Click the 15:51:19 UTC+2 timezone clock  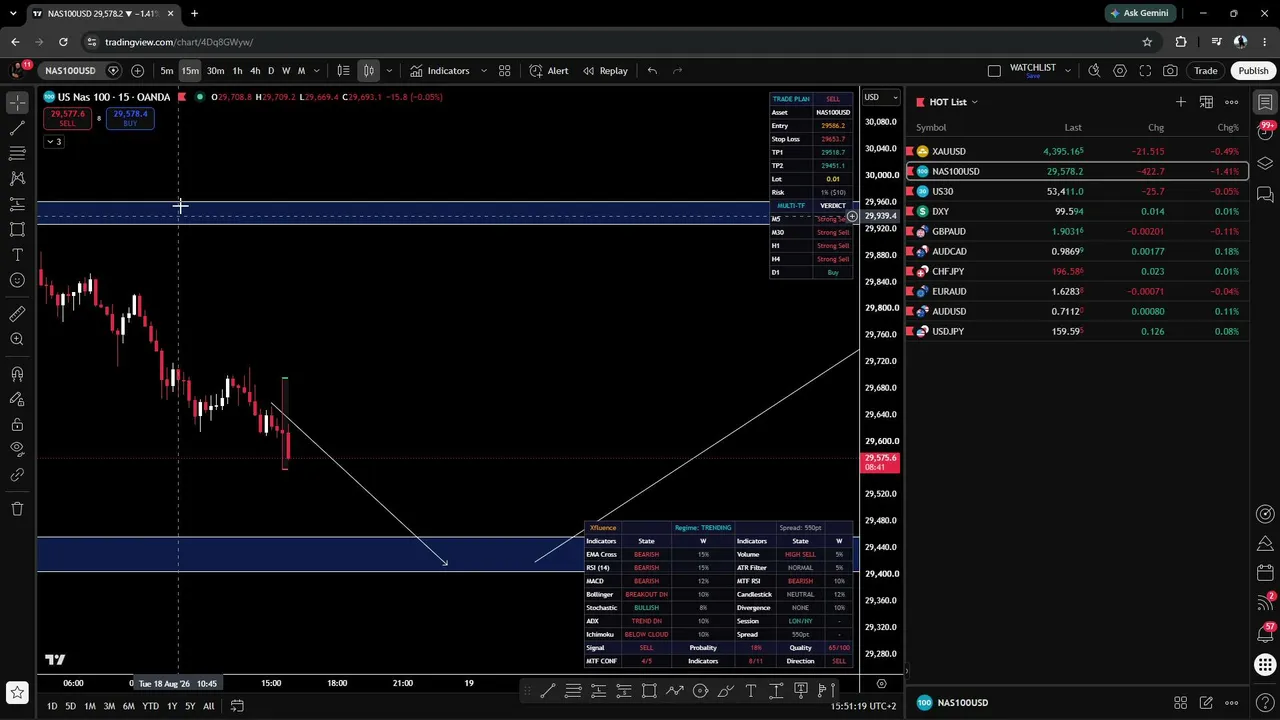click(x=864, y=706)
